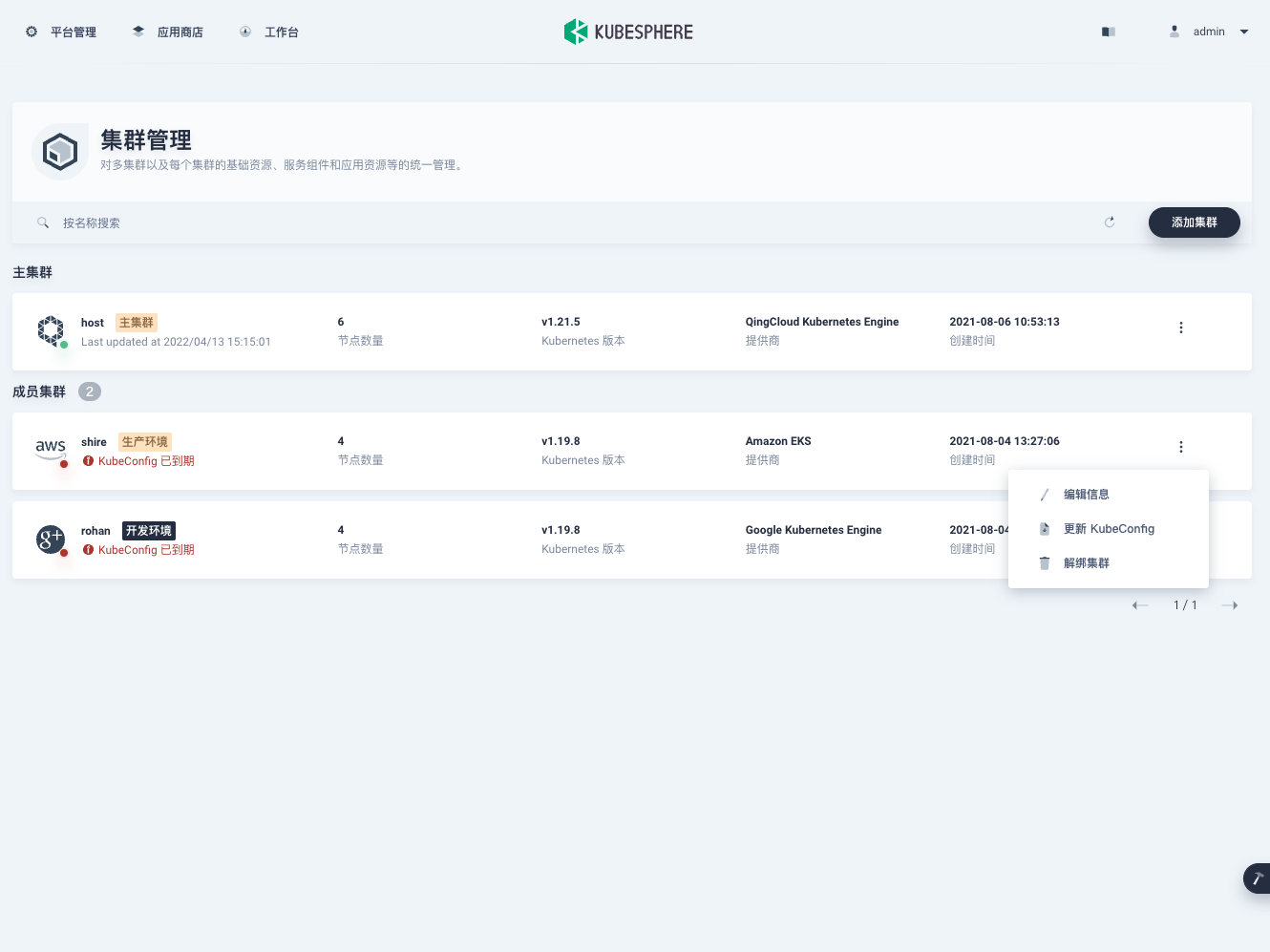Open the 工作台 workbench icon
The height and width of the screenshot is (952, 1270).
[244, 31]
